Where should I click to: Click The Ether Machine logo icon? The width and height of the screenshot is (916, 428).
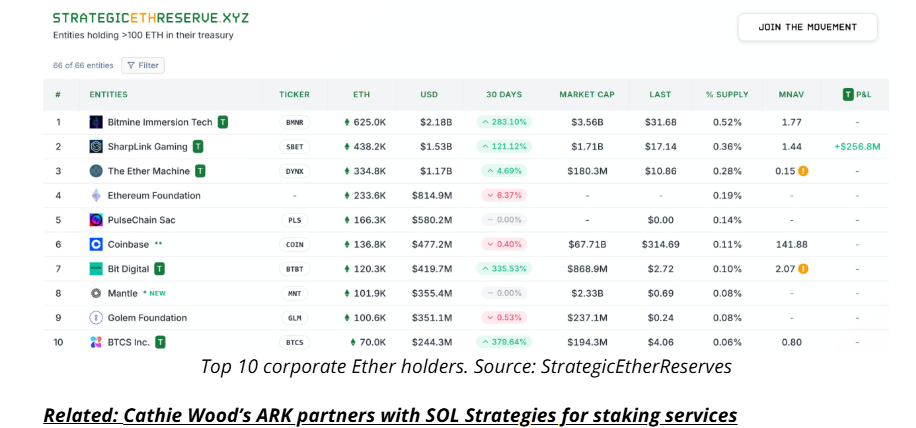[x=96, y=171]
